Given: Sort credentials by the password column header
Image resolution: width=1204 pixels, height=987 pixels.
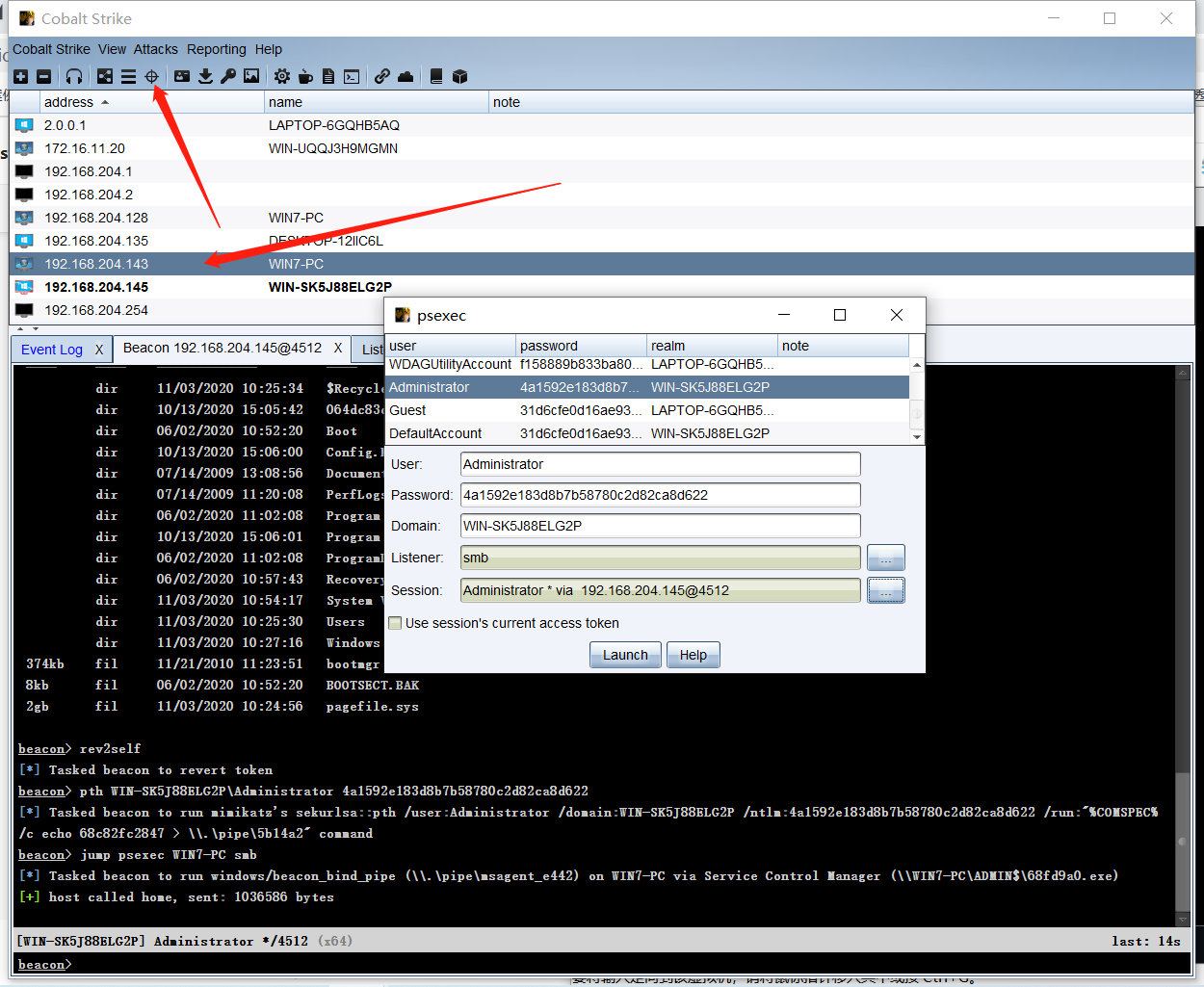Looking at the screenshot, I should point(581,346).
